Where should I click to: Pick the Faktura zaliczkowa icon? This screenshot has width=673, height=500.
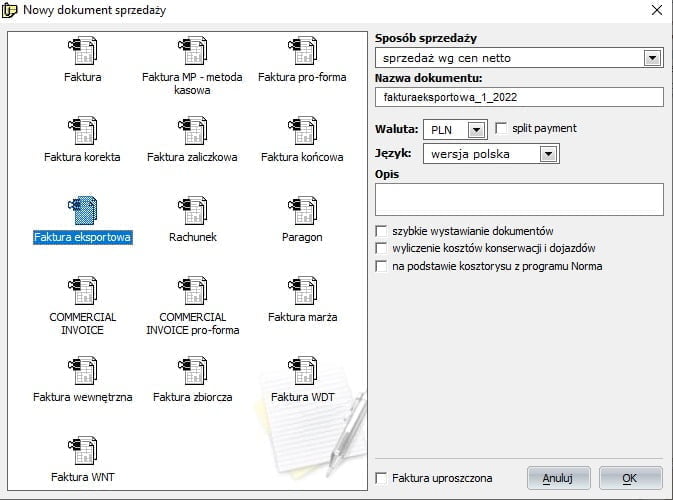pyautogui.click(x=192, y=130)
